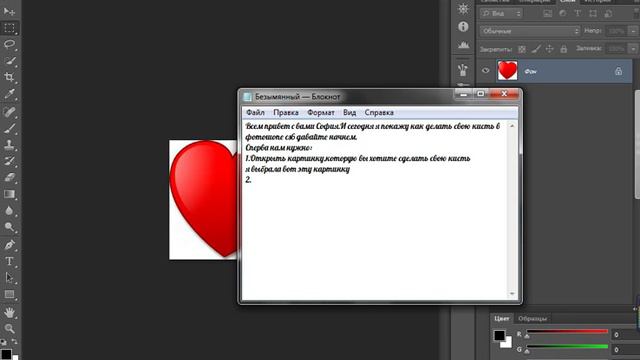Select the Blur drop tool
Image resolution: width=640 pixels, height=360 pixels.
pos(9,211)
